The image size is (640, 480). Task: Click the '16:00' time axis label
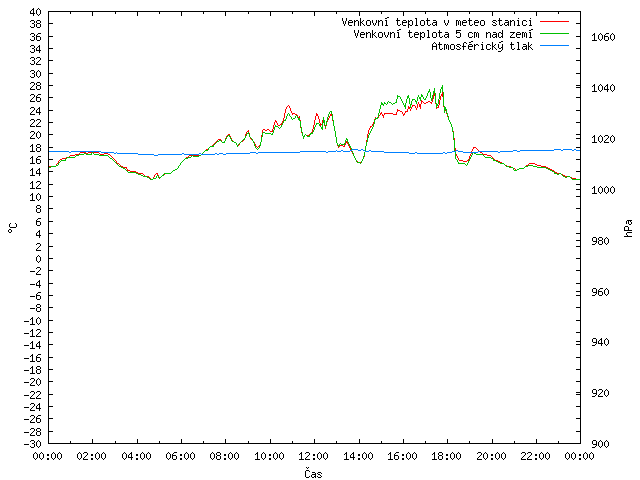[402, 456]
